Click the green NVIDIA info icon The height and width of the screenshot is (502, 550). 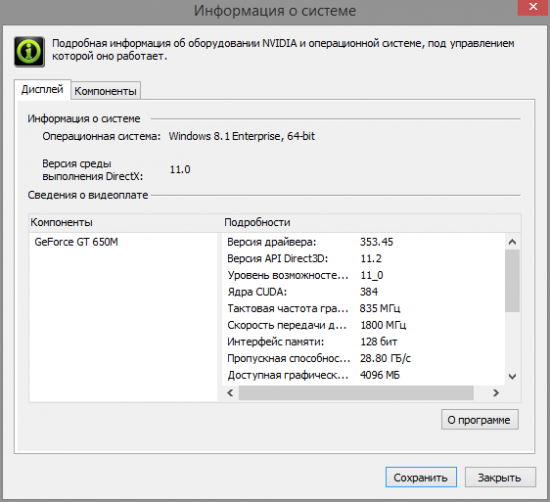pos(29,52)
